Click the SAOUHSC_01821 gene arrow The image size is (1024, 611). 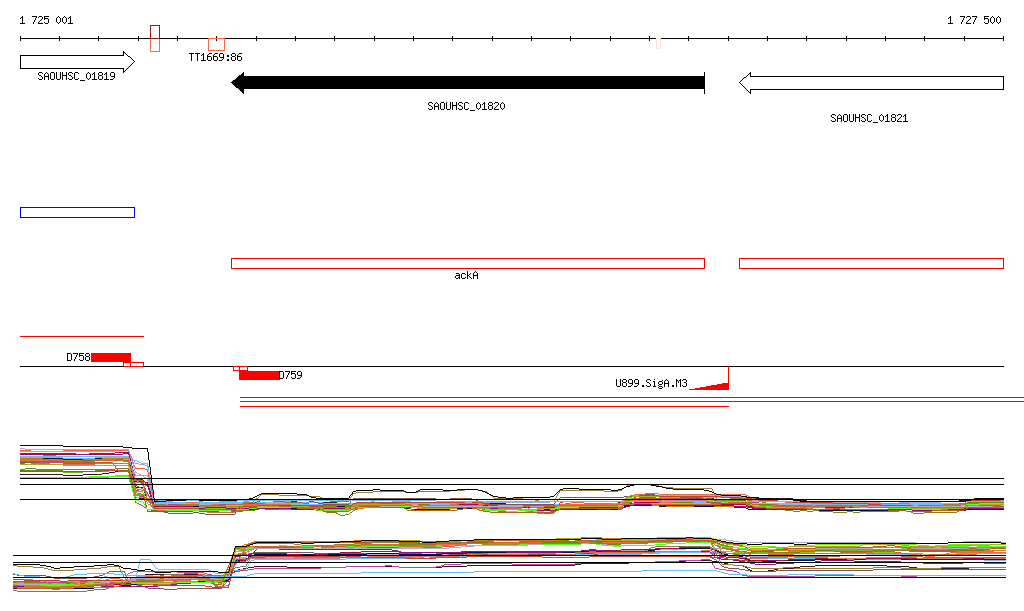point(871,83)
